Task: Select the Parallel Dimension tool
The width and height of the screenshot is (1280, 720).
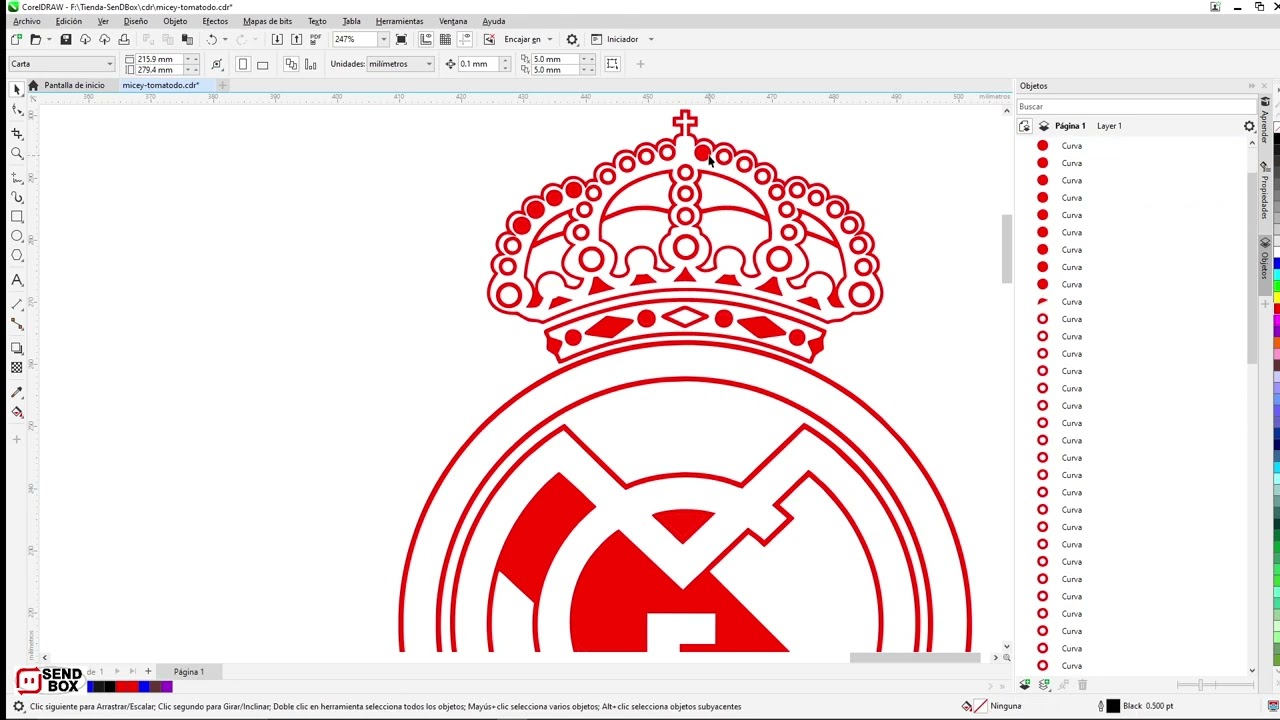Action: tap(17, 304)
